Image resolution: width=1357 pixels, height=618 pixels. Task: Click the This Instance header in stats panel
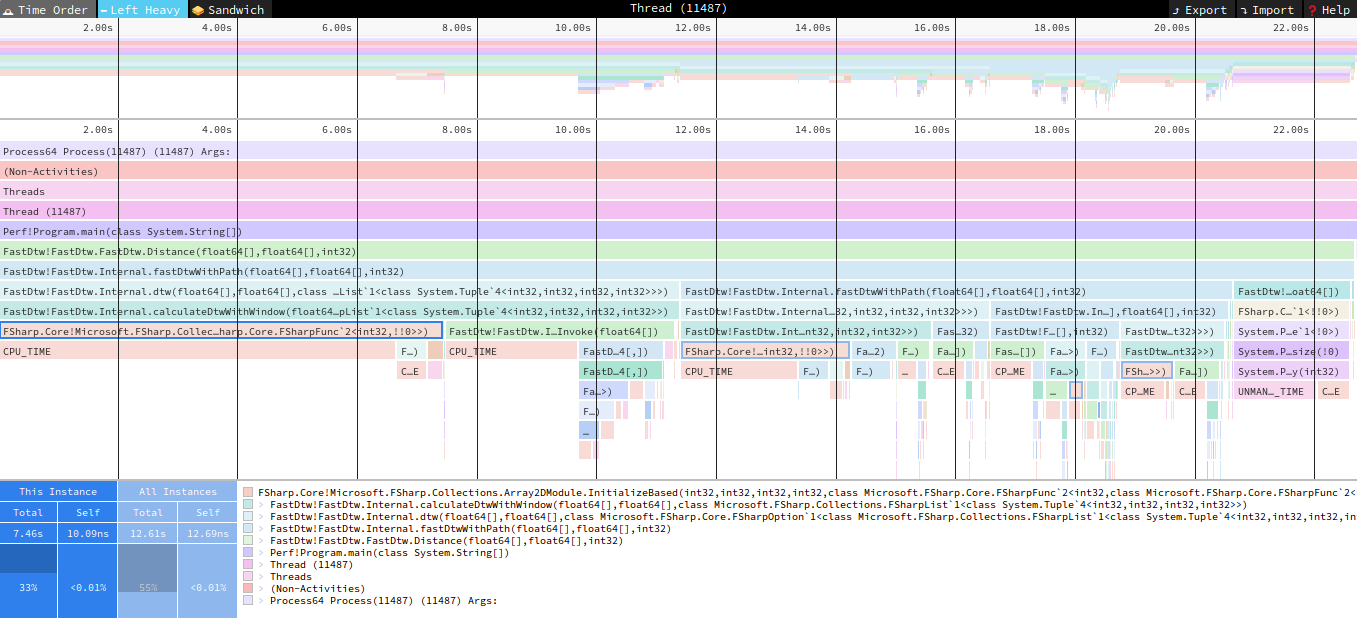point(58,491)
